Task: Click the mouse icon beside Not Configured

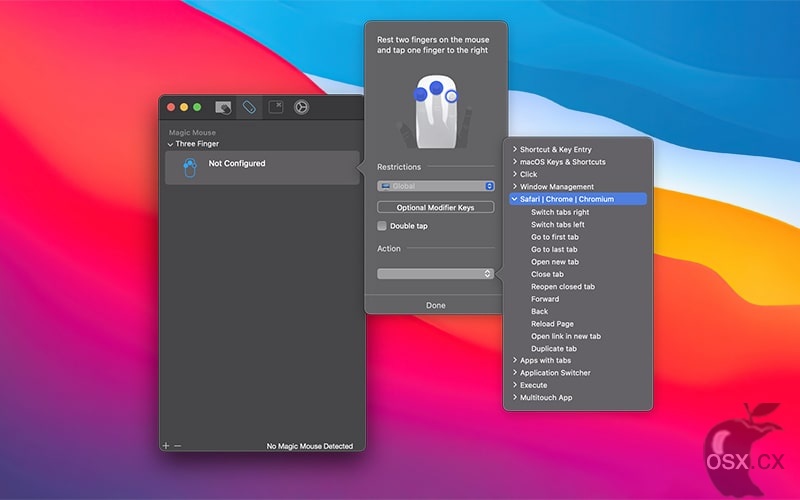Action: pos(190,168)
